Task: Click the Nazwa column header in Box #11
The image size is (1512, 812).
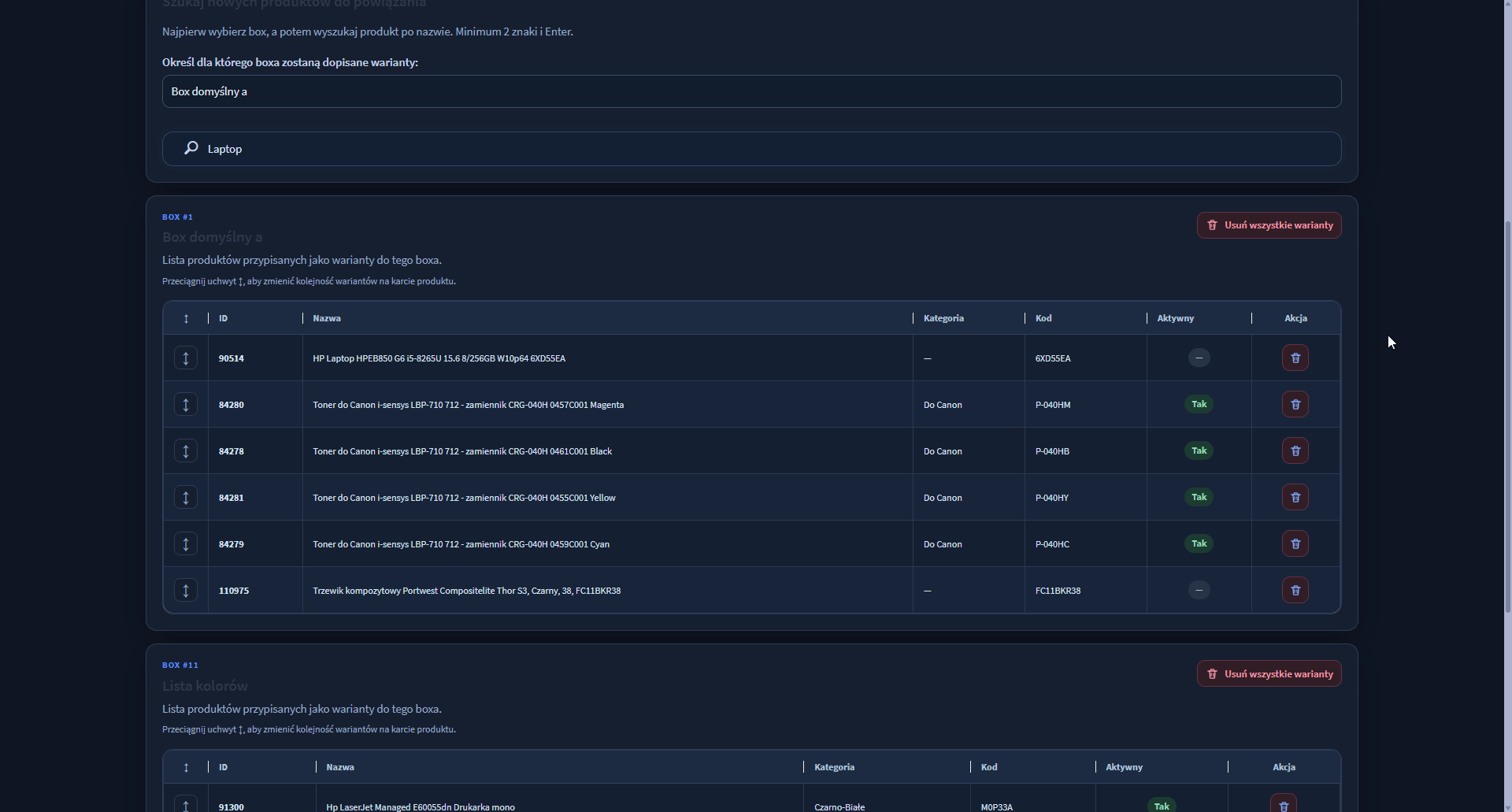Action: point(340,767)
